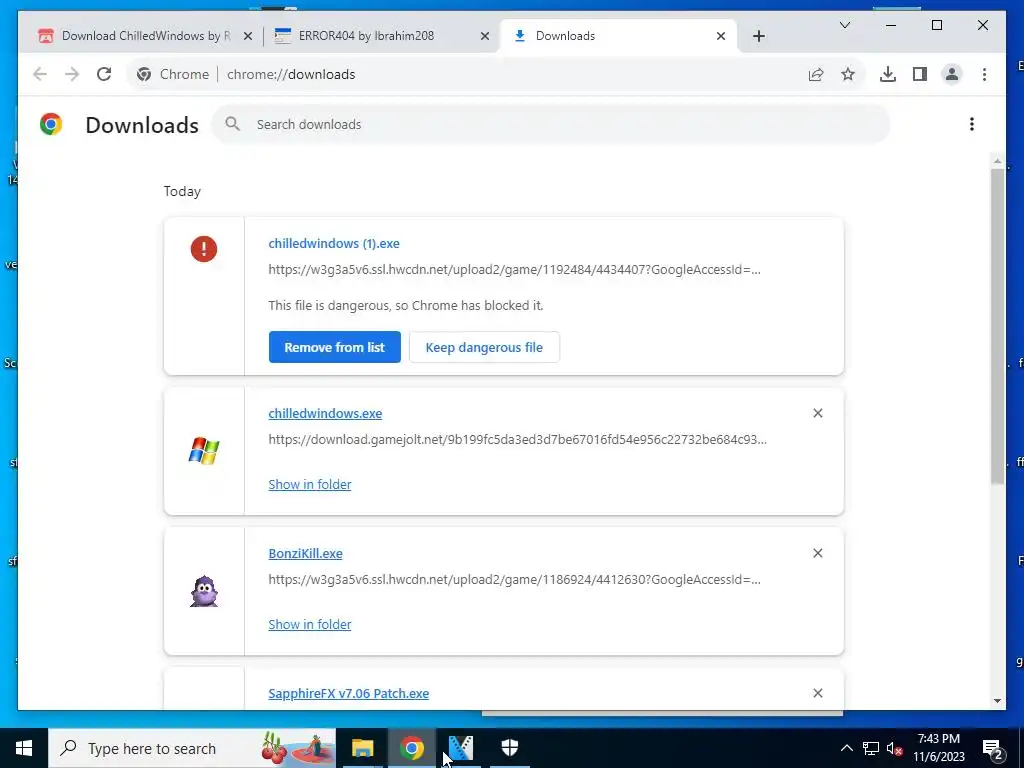Click the page vertical scrollbar thumb

point(997,327)
